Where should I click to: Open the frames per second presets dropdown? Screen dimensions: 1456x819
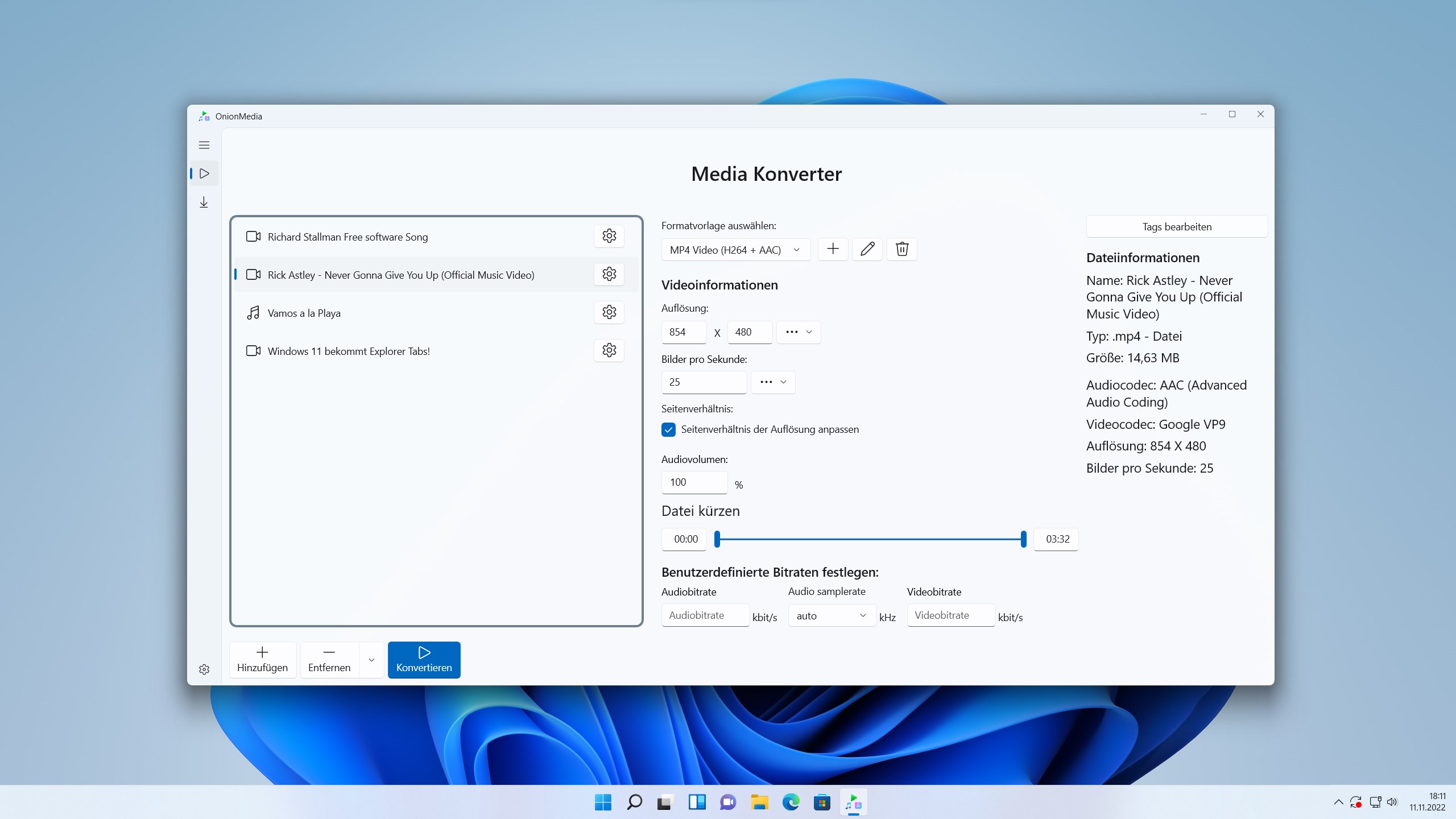[773, 382]
